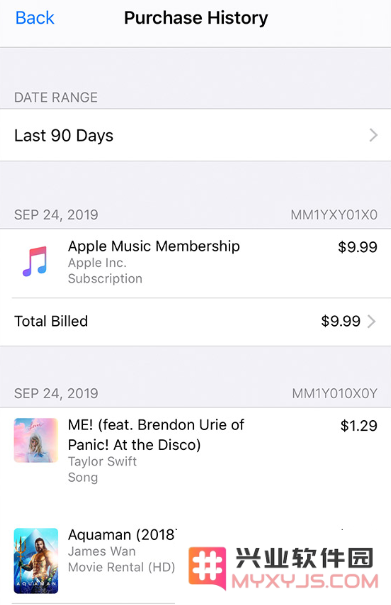Select the $9.99 Apple Music price
The height and width of the screenshot is (605, 391).
point(357,247)
